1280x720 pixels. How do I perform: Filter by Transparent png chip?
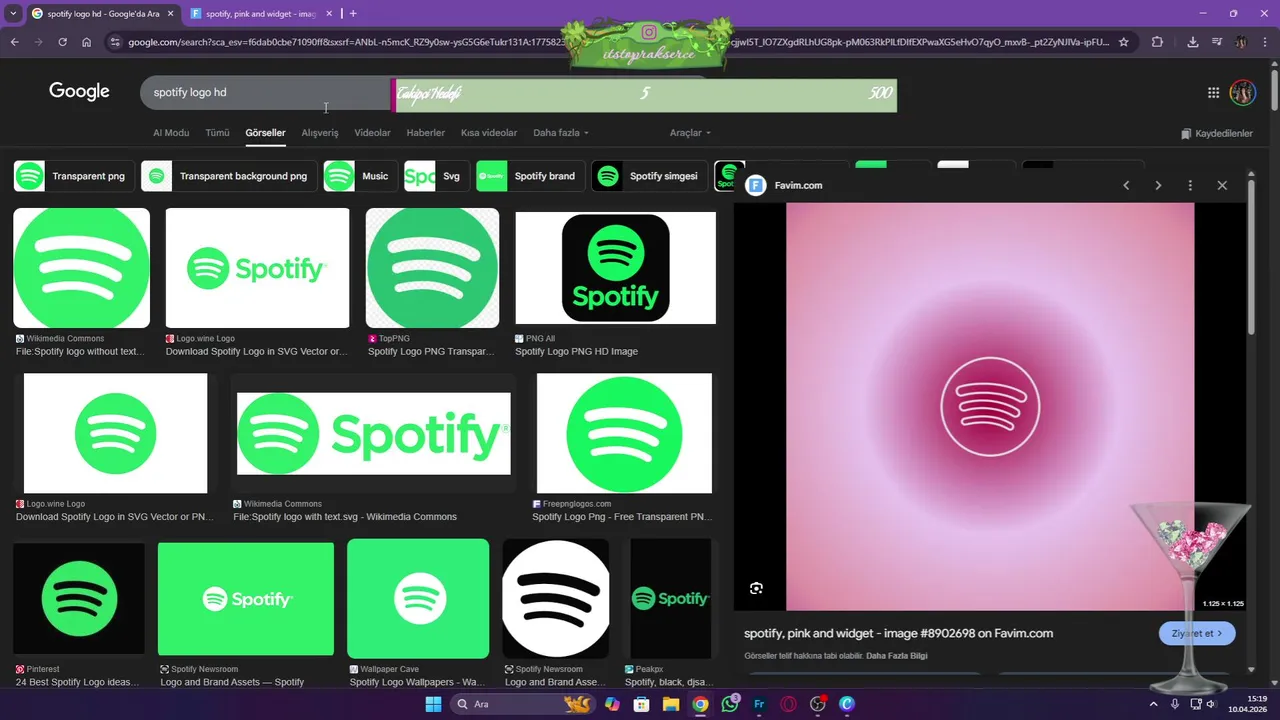pos(74,176)
